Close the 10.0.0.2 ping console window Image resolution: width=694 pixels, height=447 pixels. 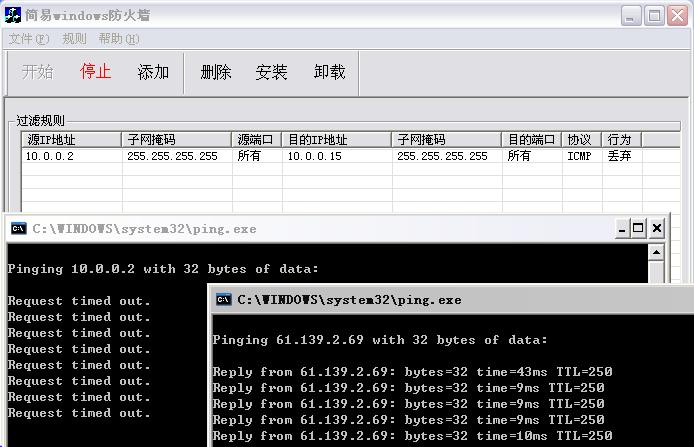657,228
